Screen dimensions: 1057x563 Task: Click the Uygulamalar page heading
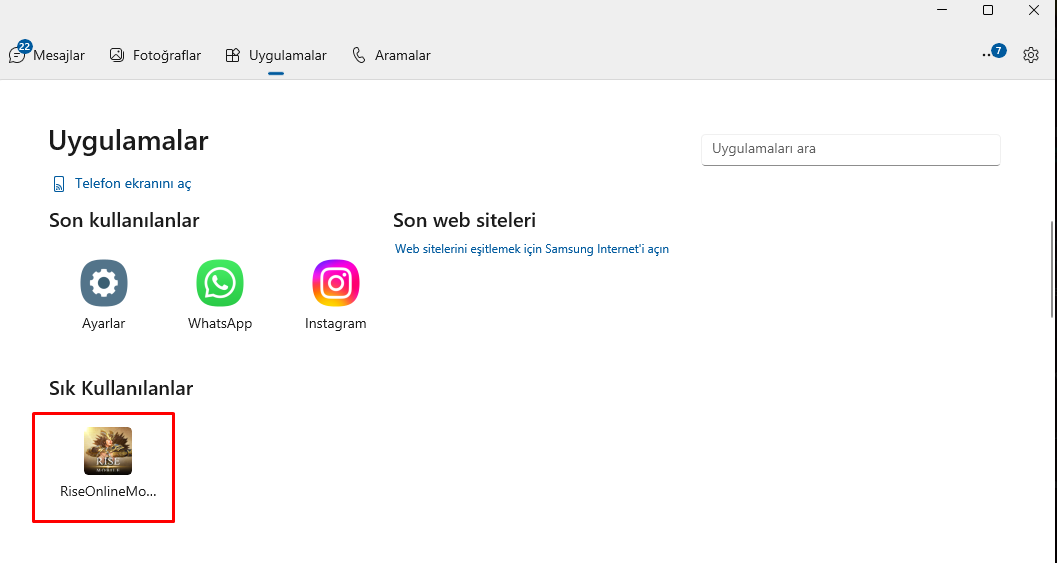point(128,141)
